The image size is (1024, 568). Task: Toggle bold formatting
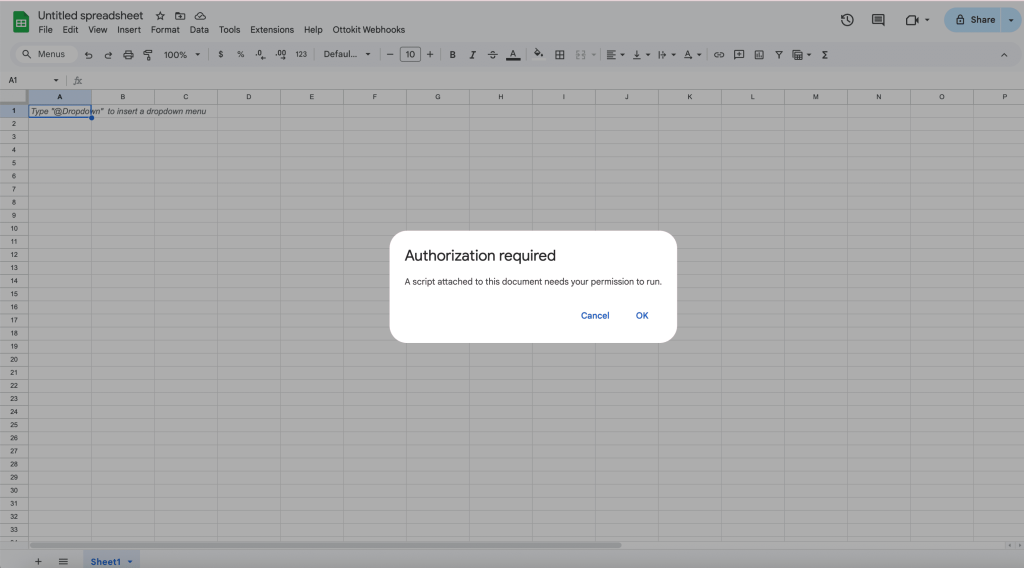coord(452,55)
